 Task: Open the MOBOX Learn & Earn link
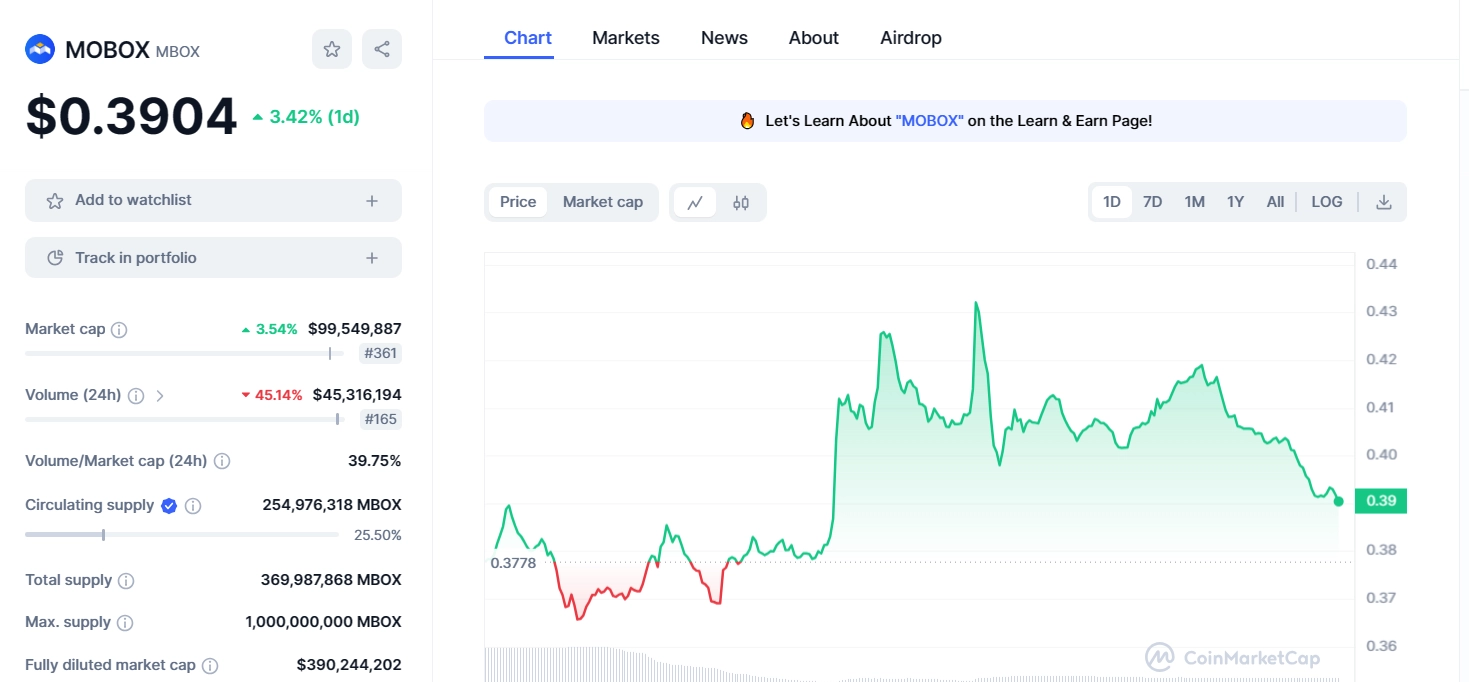[928, 120]
